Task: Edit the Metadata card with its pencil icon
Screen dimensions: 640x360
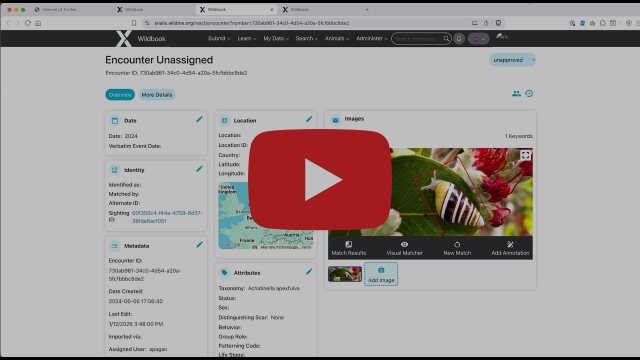Action: [x=199, y=244]
